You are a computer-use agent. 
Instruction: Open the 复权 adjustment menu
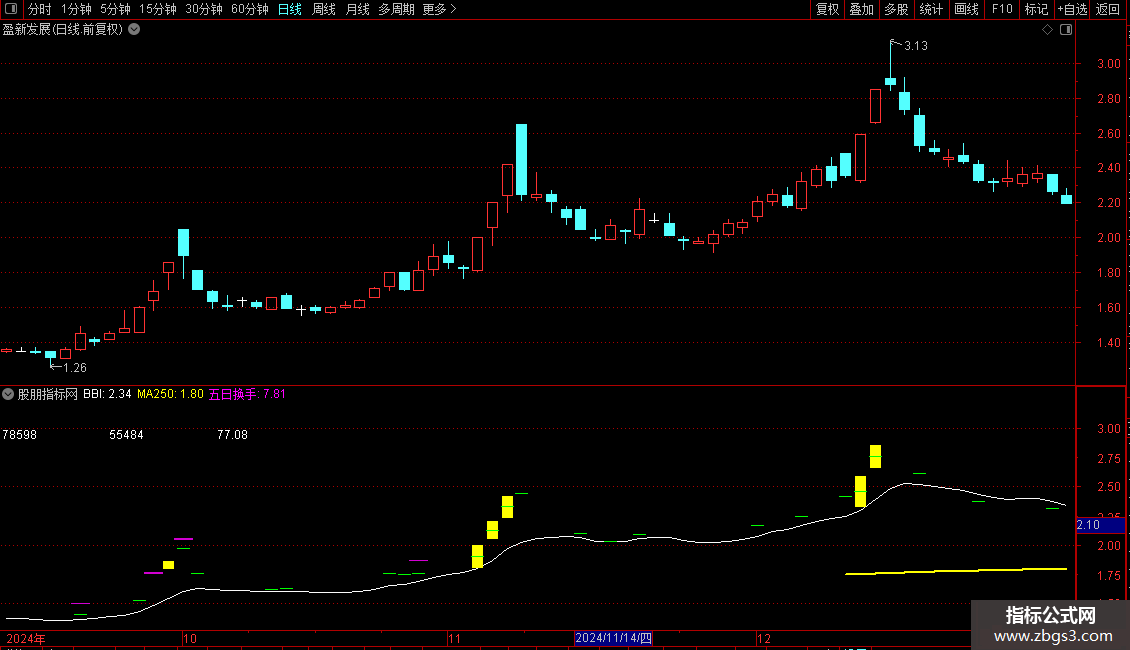coord(827,9)
